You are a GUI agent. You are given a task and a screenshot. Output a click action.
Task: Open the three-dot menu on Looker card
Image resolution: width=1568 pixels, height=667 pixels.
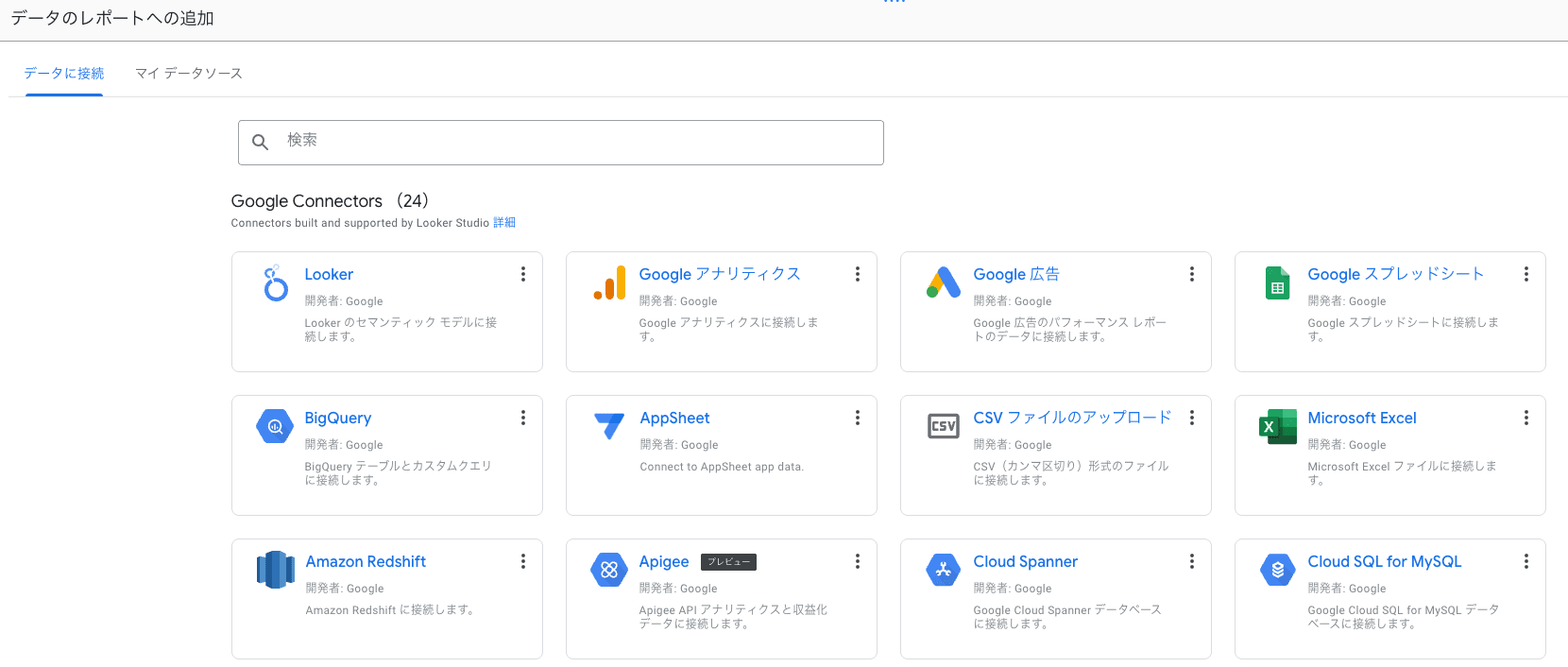point(523,274)
